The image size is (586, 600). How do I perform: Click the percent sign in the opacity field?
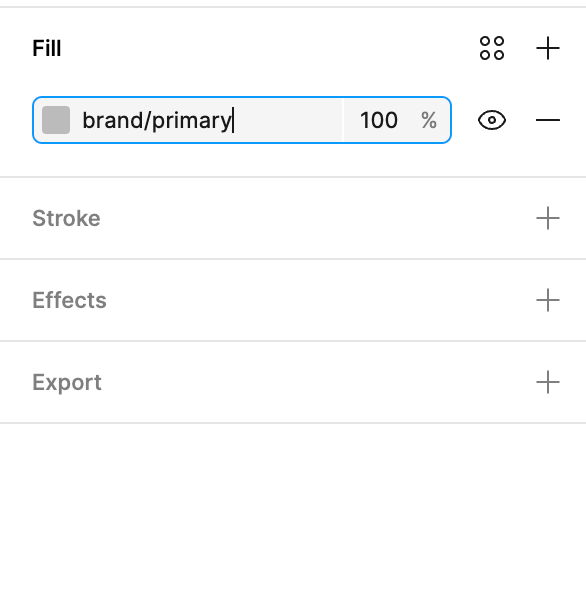click(x=429, y=120)
